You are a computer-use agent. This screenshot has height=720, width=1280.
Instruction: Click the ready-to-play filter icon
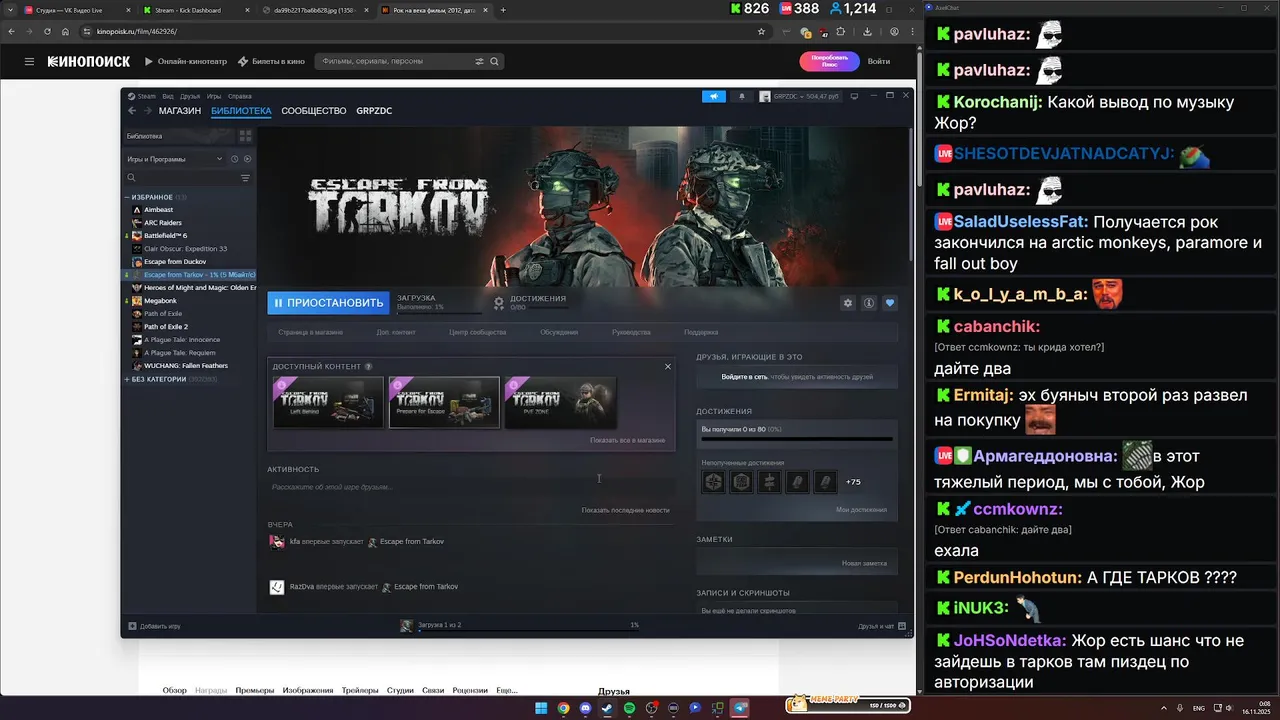(247, 159)
